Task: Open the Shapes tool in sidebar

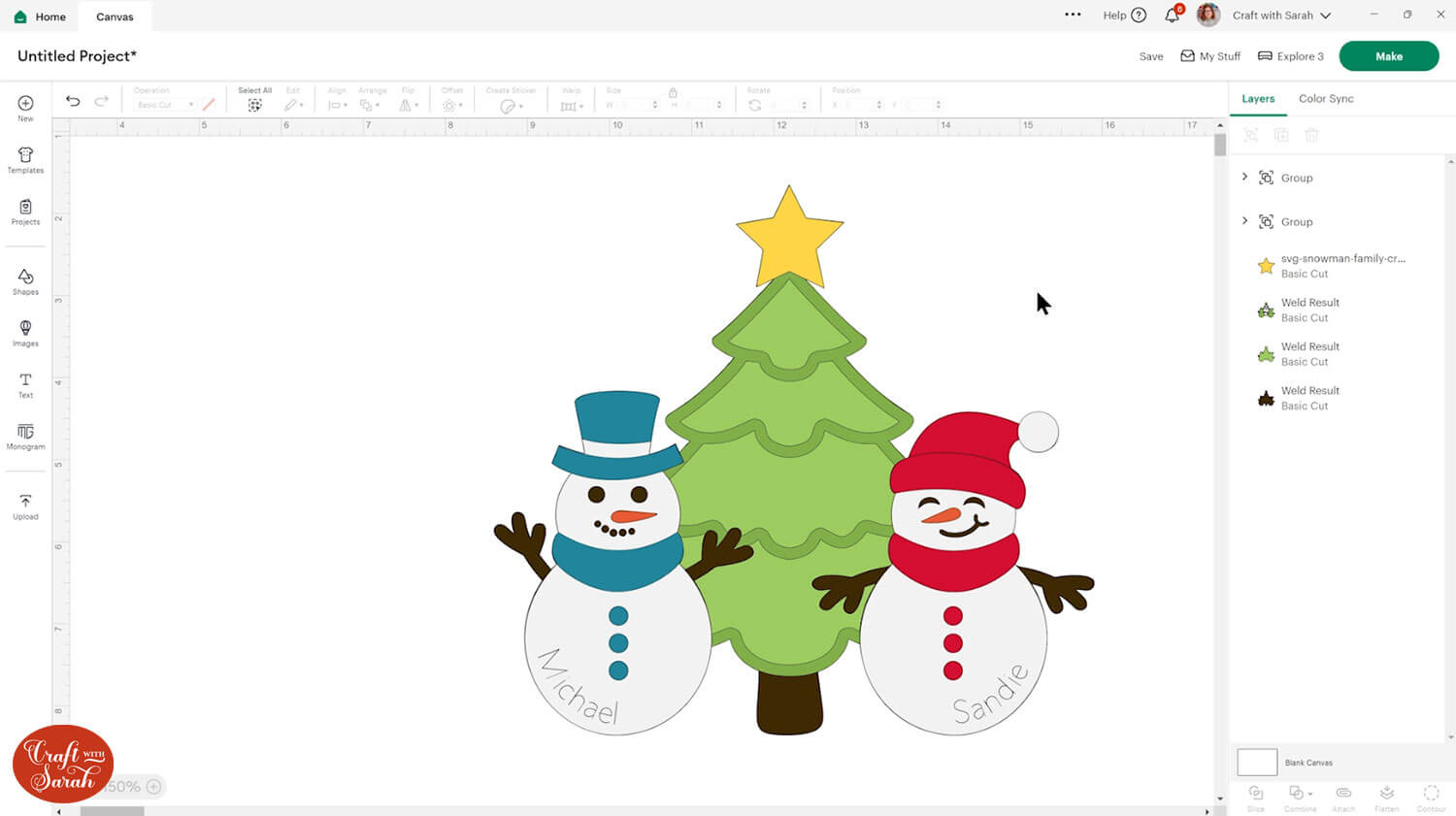Action: [x=25, y=281]
